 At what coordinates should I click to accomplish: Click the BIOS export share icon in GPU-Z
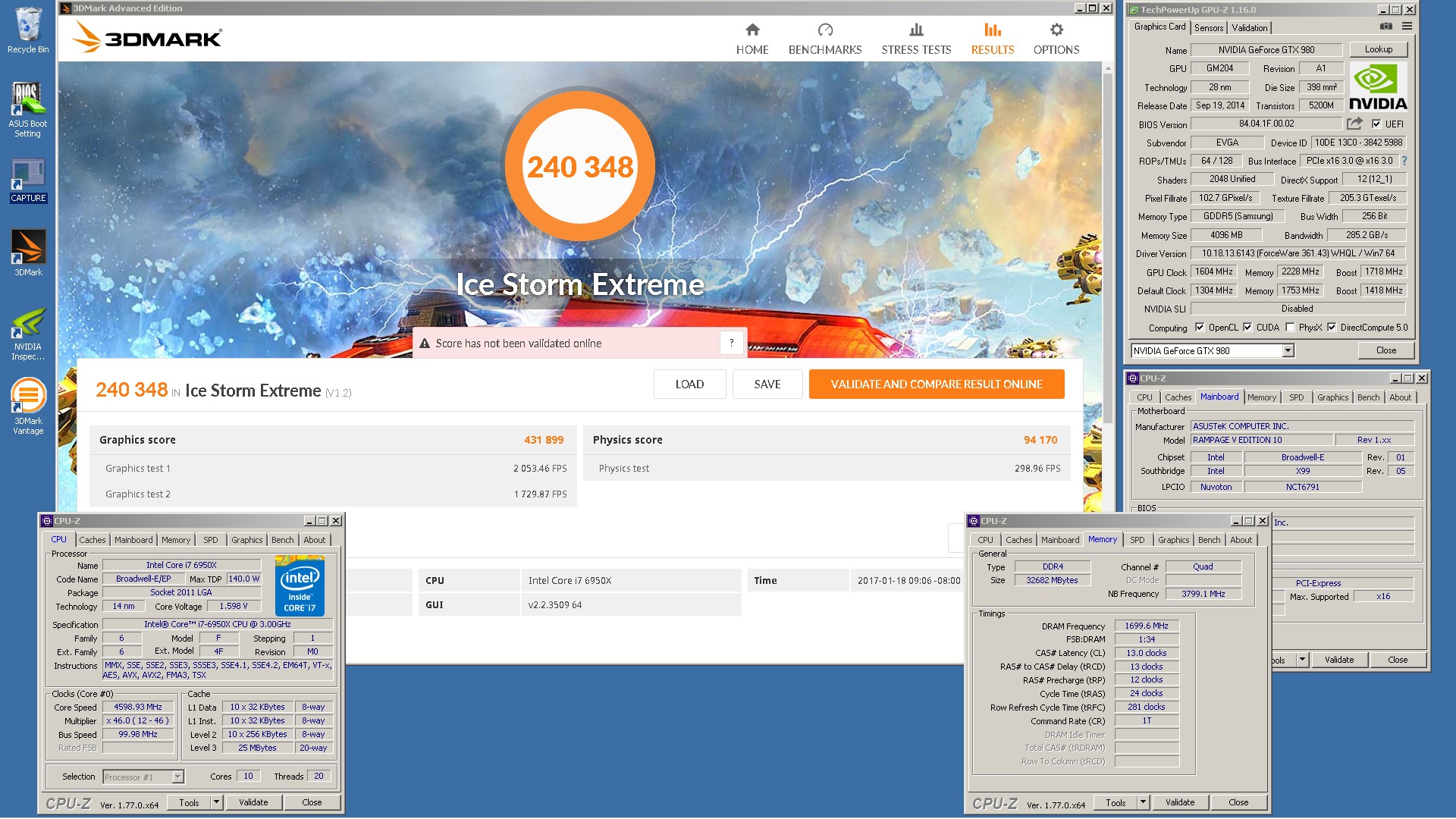coord(1354,124)
